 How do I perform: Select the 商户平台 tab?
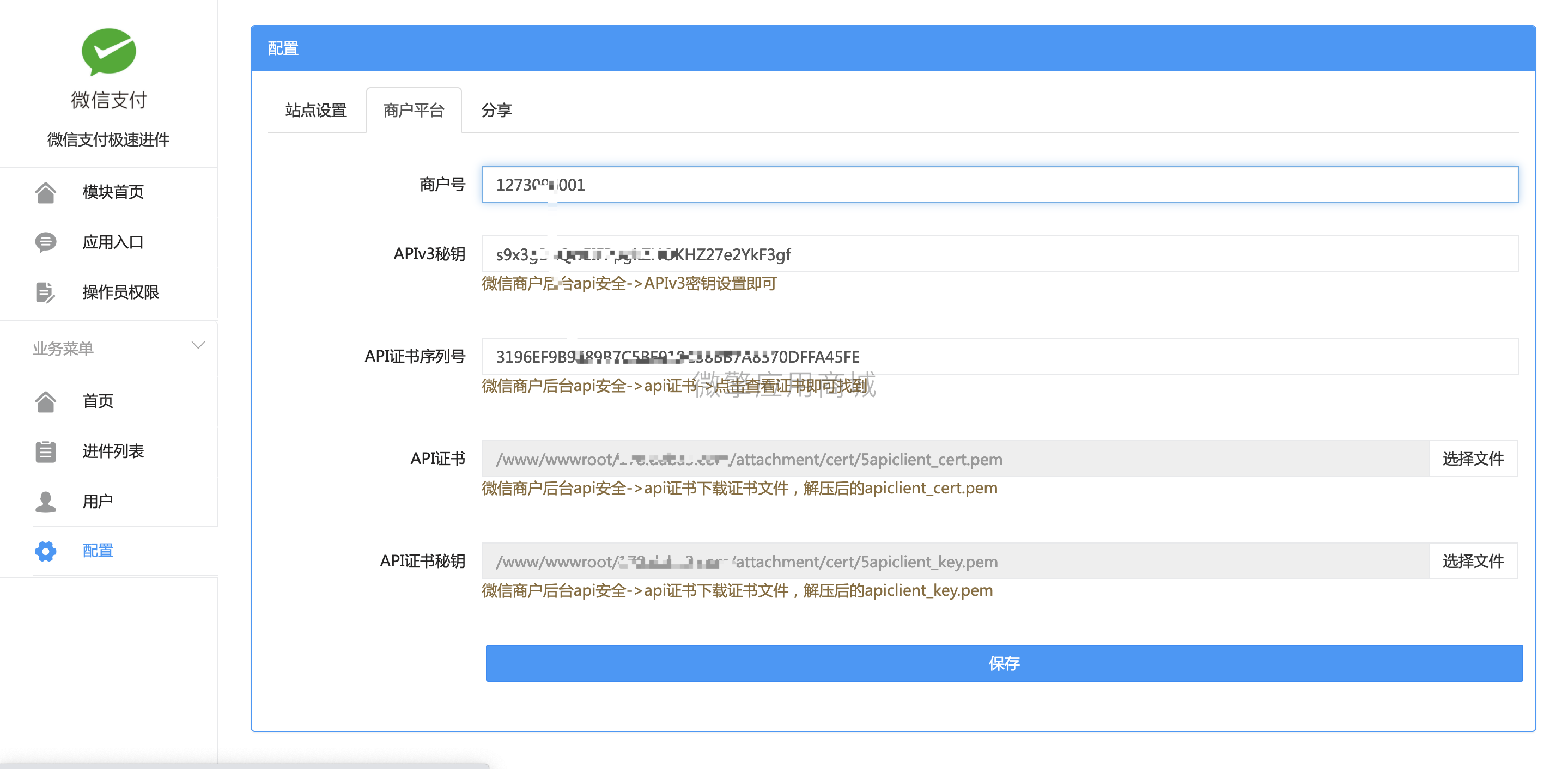pos(414,111)
